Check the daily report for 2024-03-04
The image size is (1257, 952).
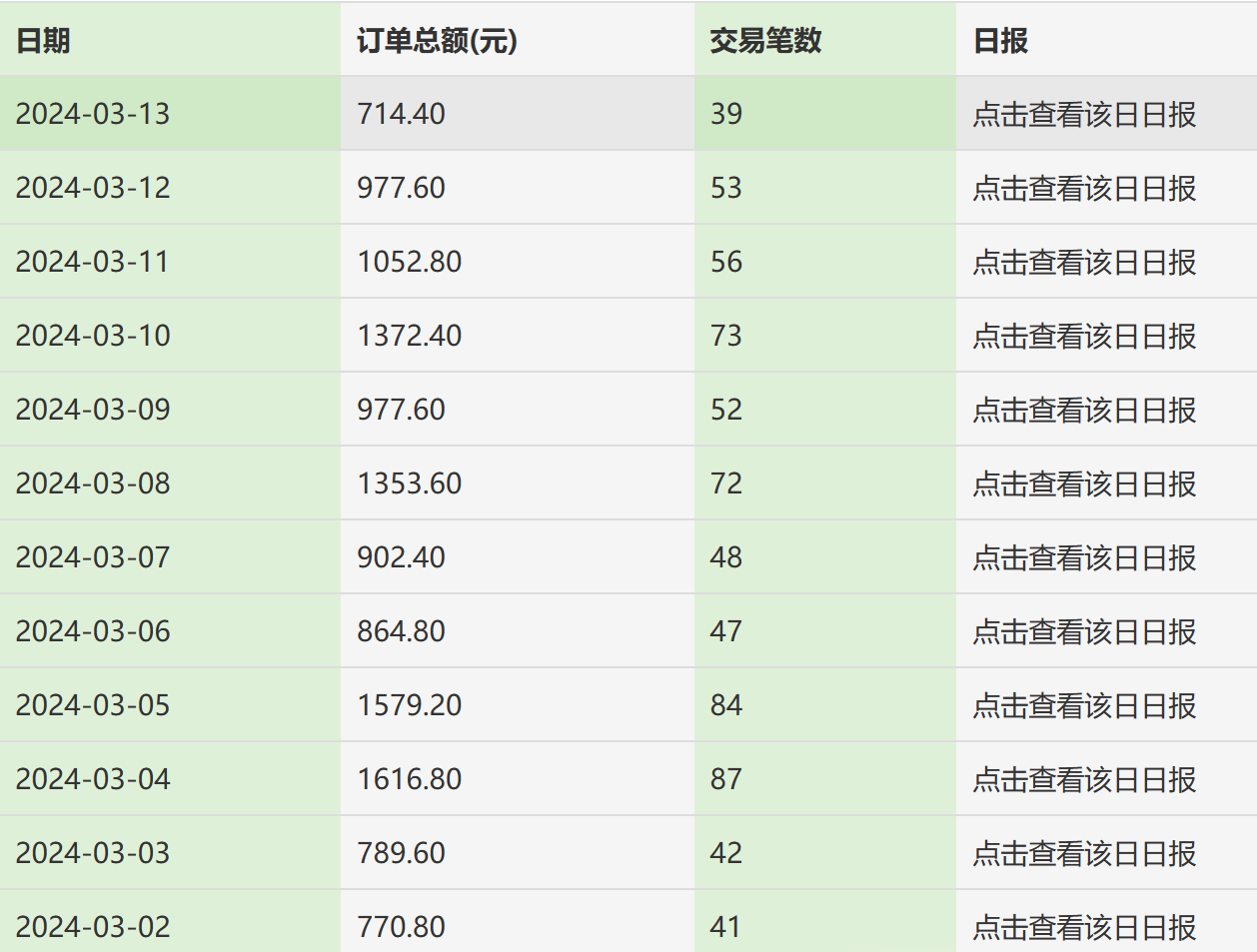click(x=1084, y=779)
